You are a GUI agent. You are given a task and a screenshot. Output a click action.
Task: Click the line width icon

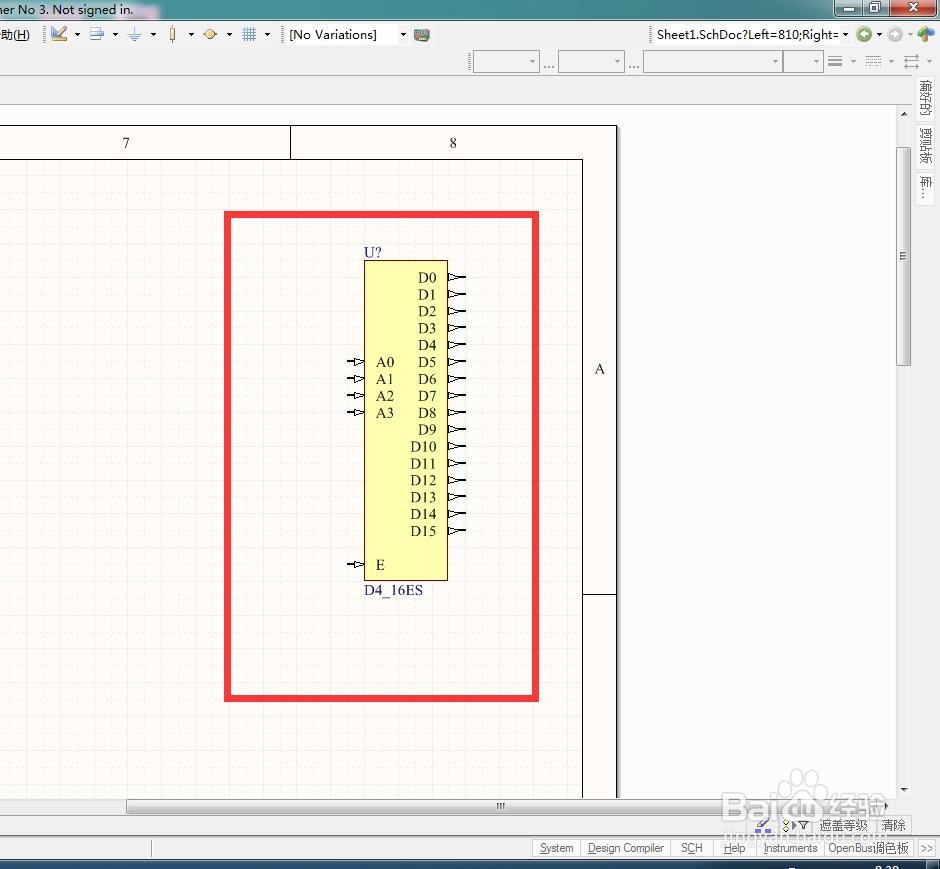835,61
